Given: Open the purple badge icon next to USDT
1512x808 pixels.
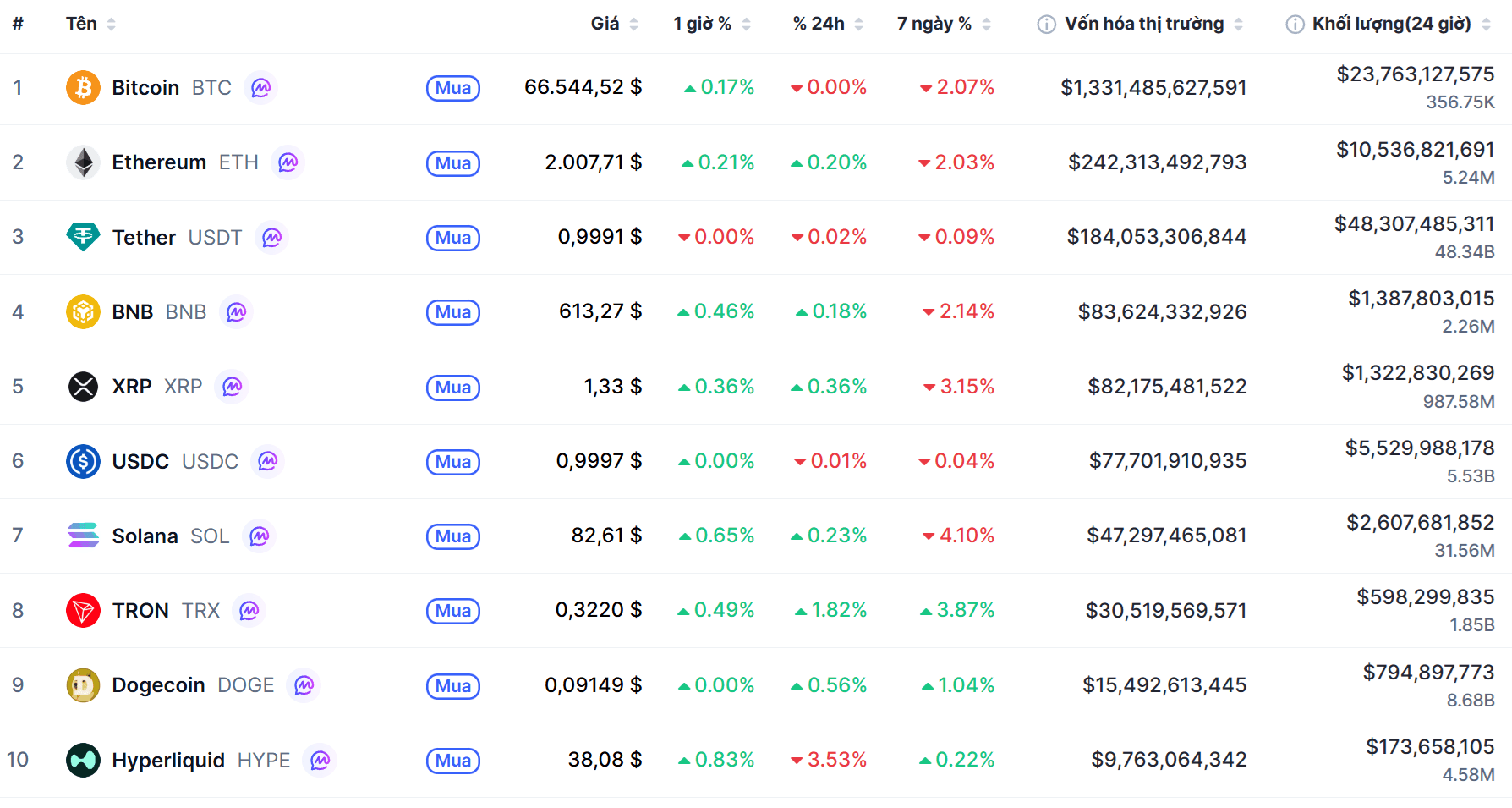Looking at the screenshot, I should pyautogui.click(x=272, y=237).
